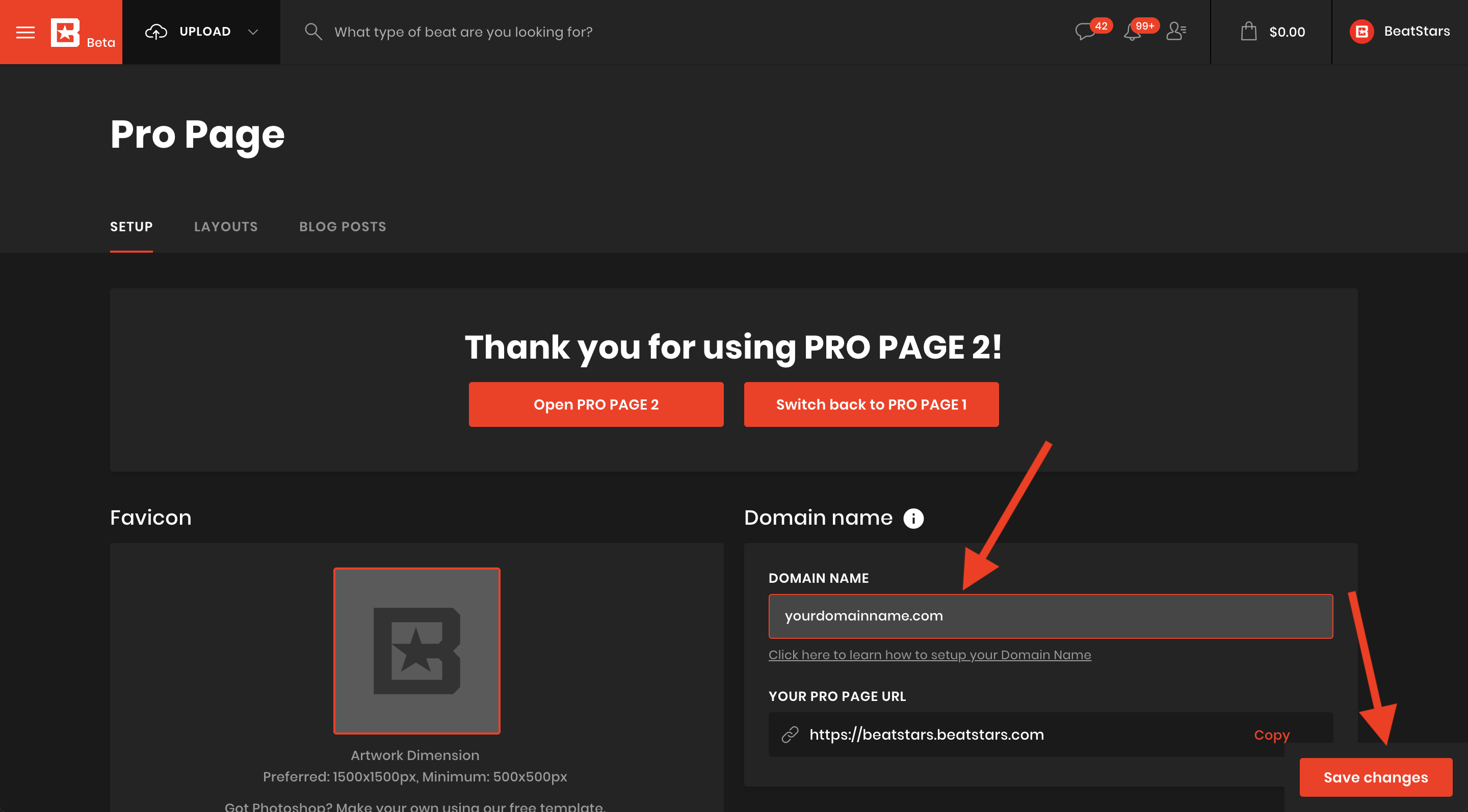Viewport: 1468px width, 812px height.
Task: Click the BeatStars profile avatar icon
Action: (1362, 31)
